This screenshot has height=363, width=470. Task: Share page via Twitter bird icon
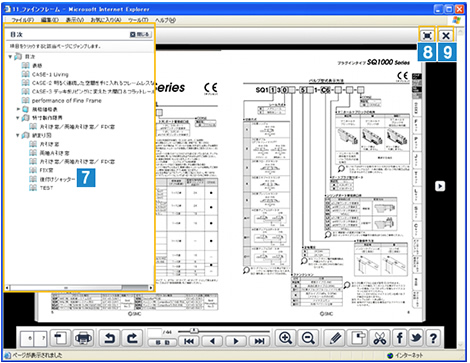click(416, 338)
